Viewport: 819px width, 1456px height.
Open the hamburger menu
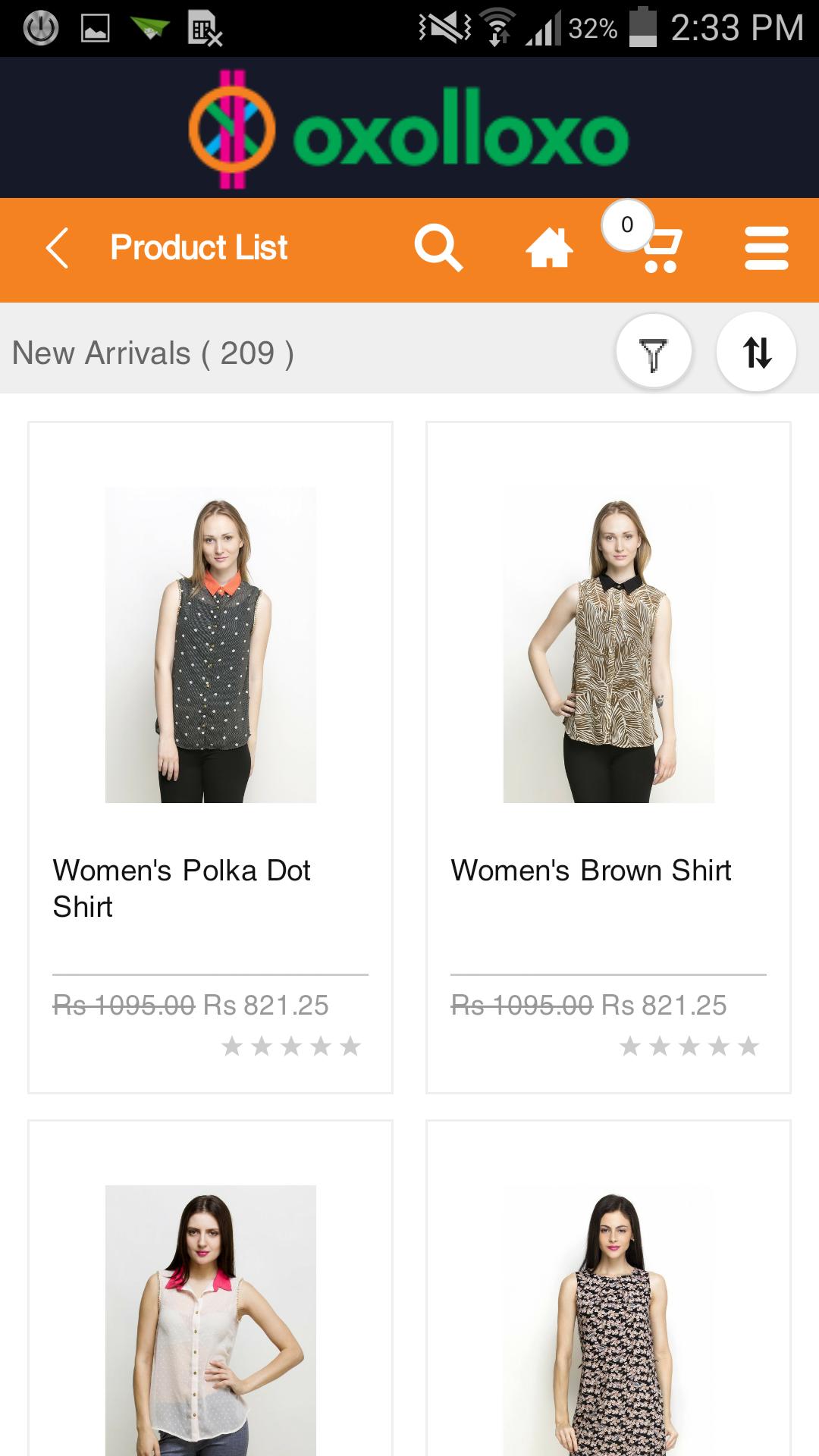[767, 248]
